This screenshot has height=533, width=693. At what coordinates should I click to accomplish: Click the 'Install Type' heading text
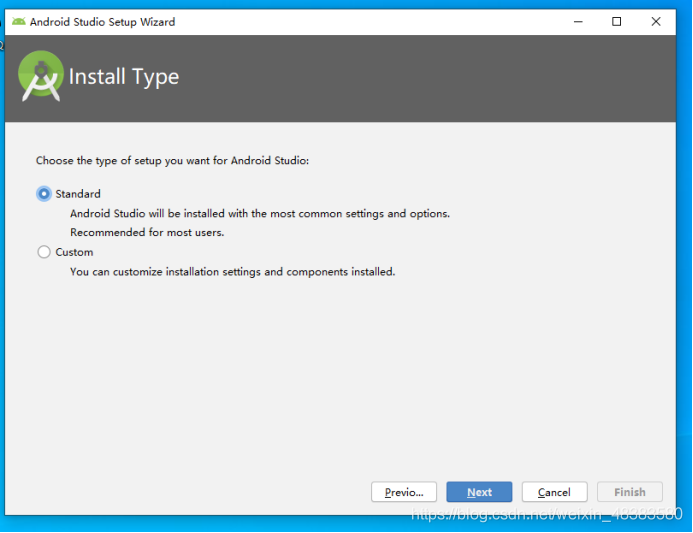124,77
